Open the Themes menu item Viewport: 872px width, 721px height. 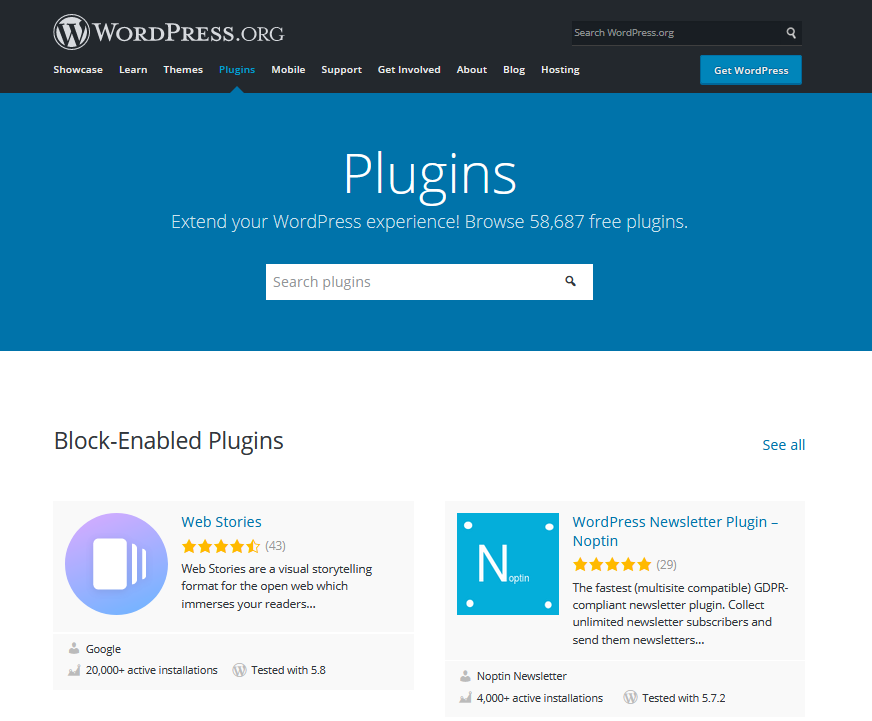[183, 70]
